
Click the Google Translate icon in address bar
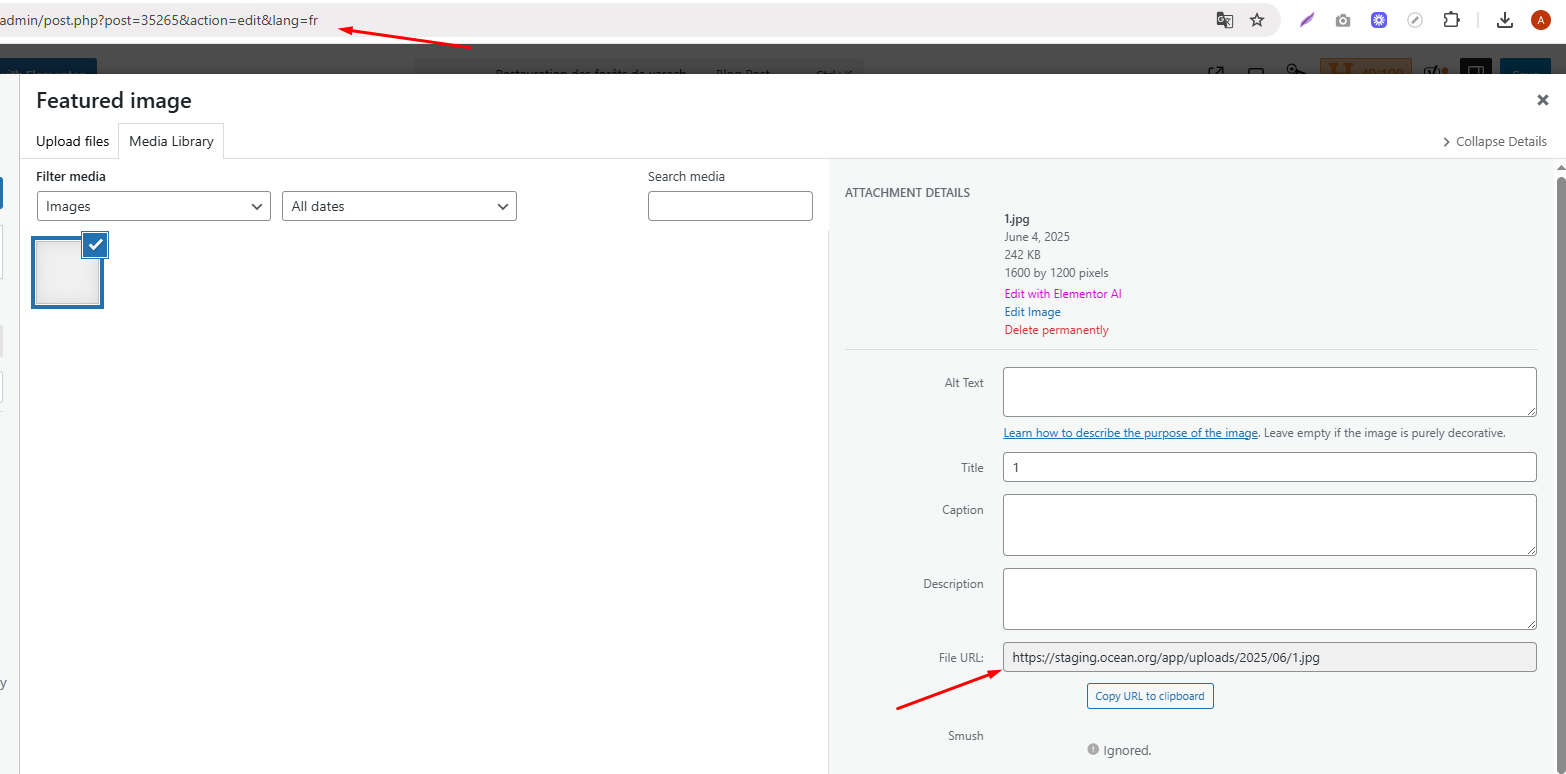(1224, 20)
